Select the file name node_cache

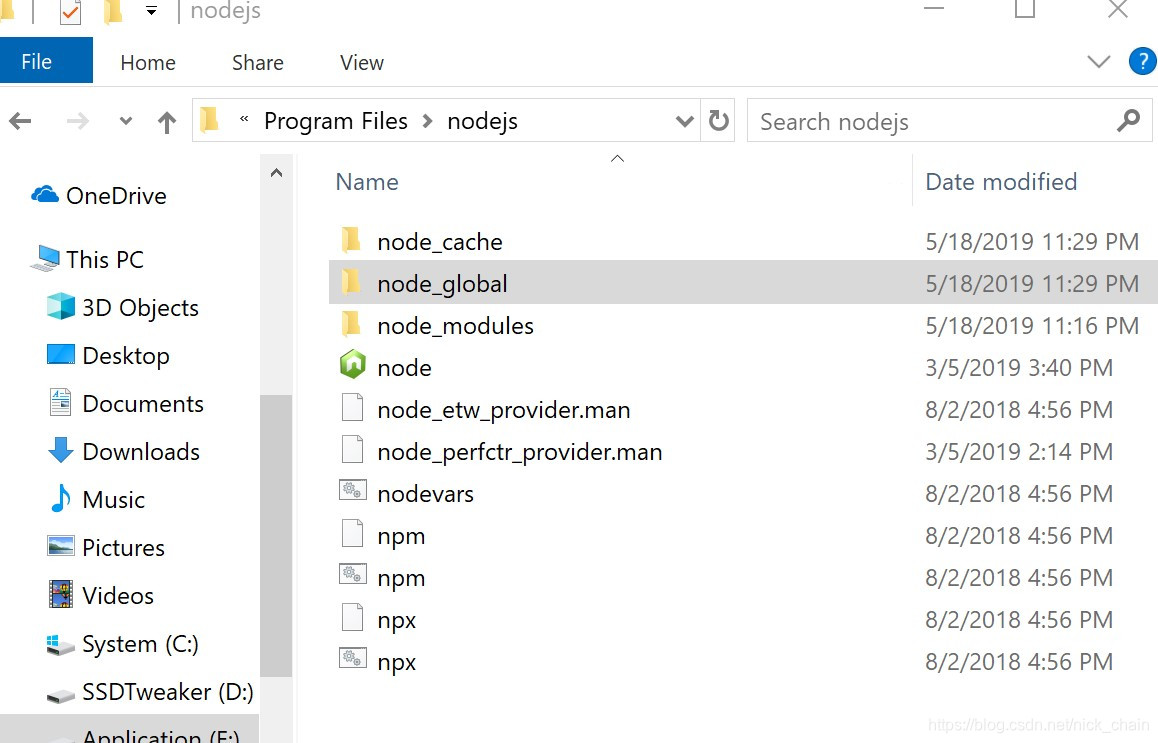click(x=439, y=242)
